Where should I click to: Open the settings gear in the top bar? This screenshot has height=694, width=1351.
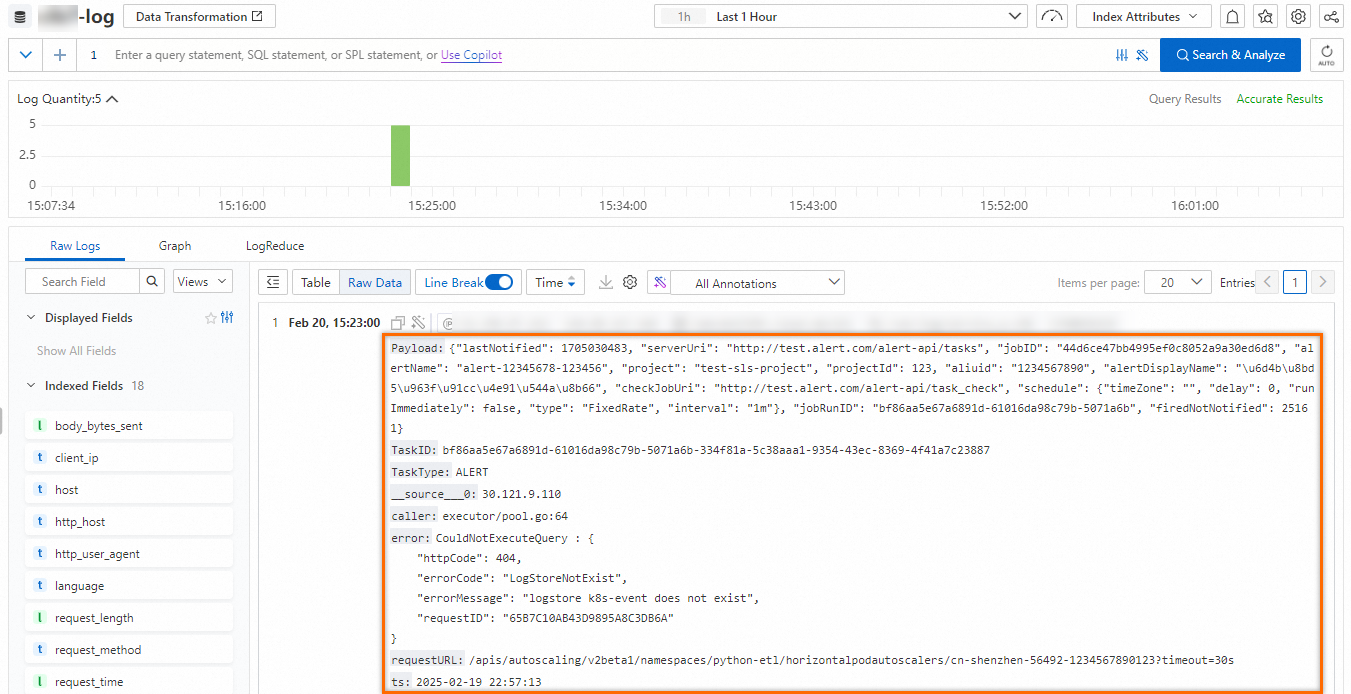click(1297, 16)
